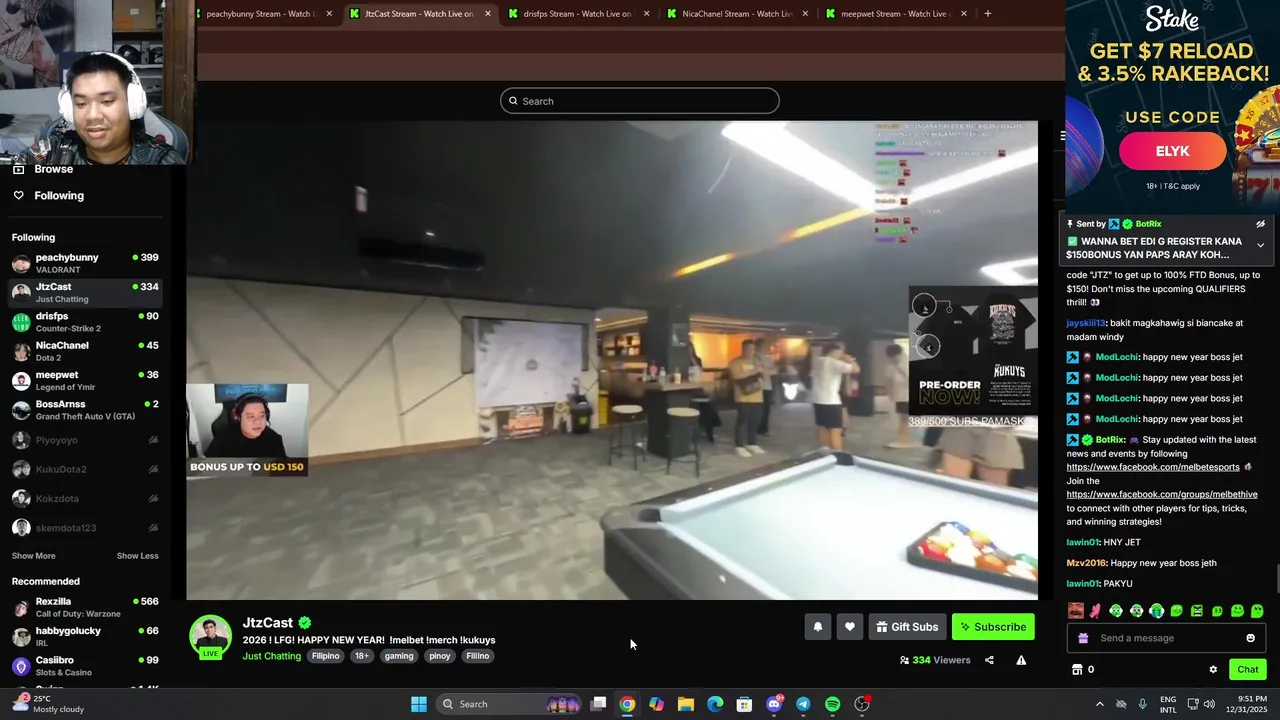This screenshot has width=1280, height=720.
Task: Click ELYK code button on Stake ad
Action: (x=1172, y=151)
